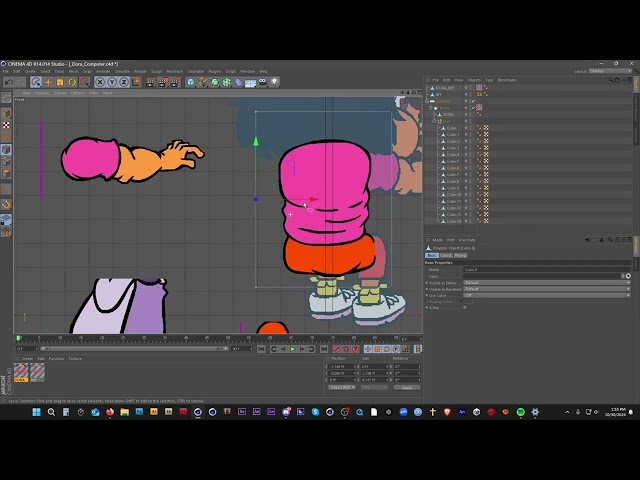This screenshot has height=480, width=640.
Task: Toggle the X axis lock
Action: click(100, 82)
